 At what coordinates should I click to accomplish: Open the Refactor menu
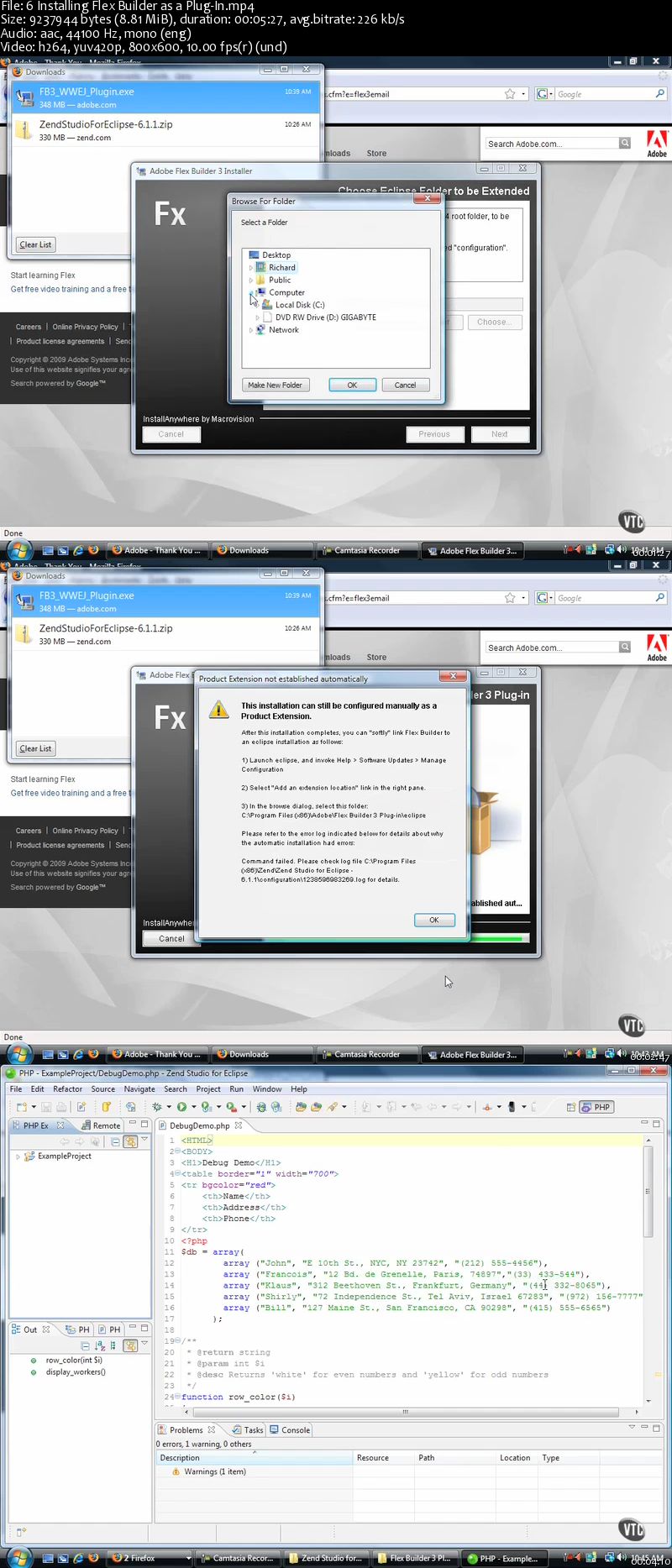(x=68, y=1089)
